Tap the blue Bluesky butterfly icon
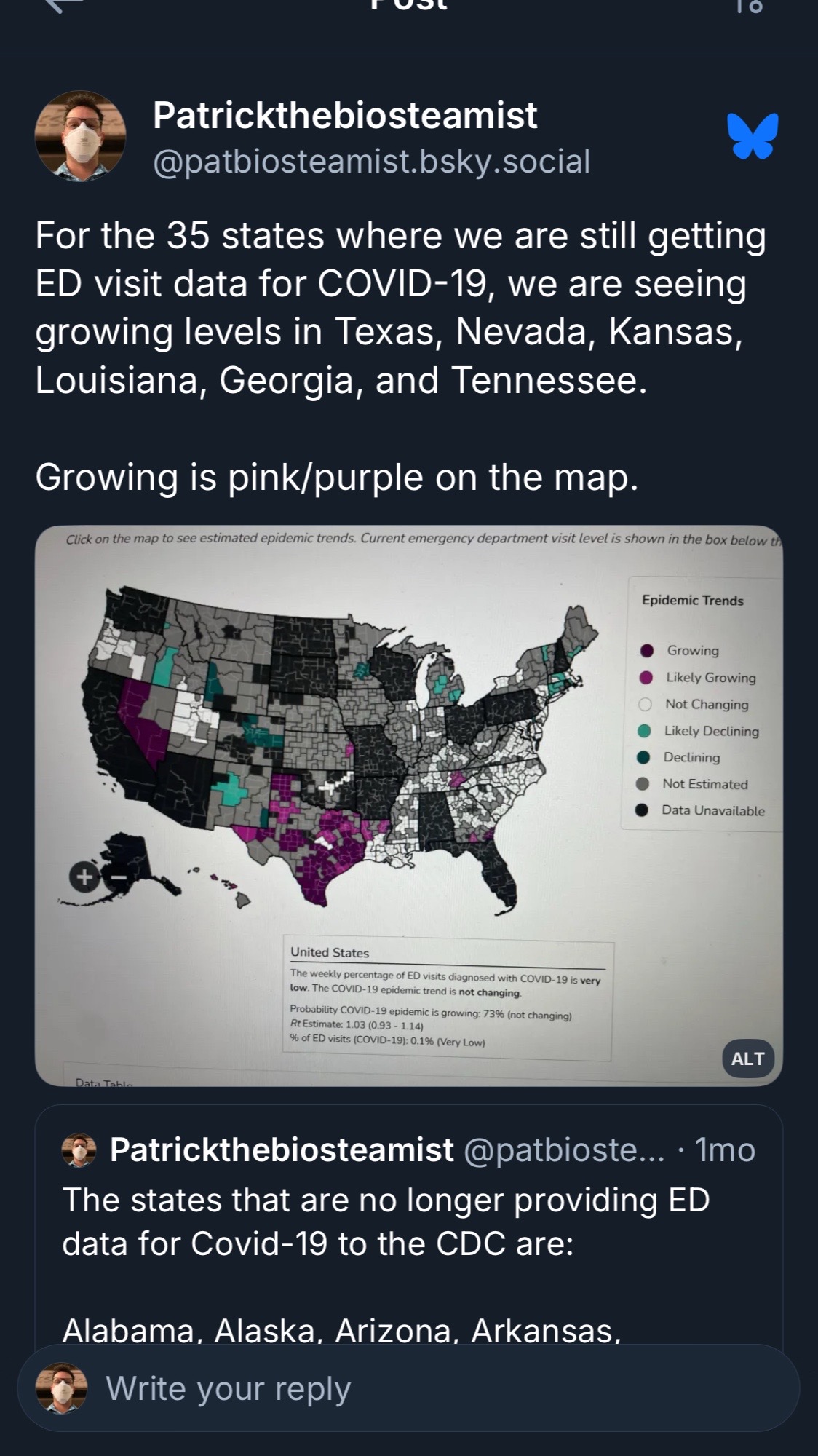 click(753, 135)
